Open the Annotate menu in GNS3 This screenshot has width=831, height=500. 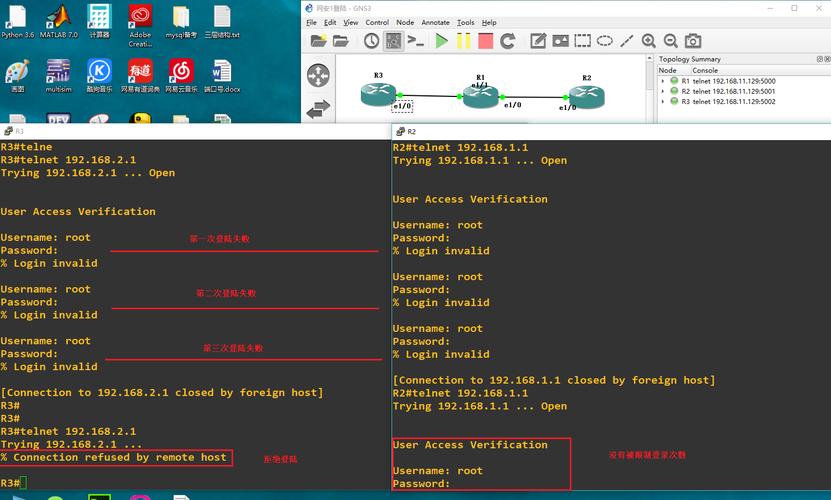point(436,22)
